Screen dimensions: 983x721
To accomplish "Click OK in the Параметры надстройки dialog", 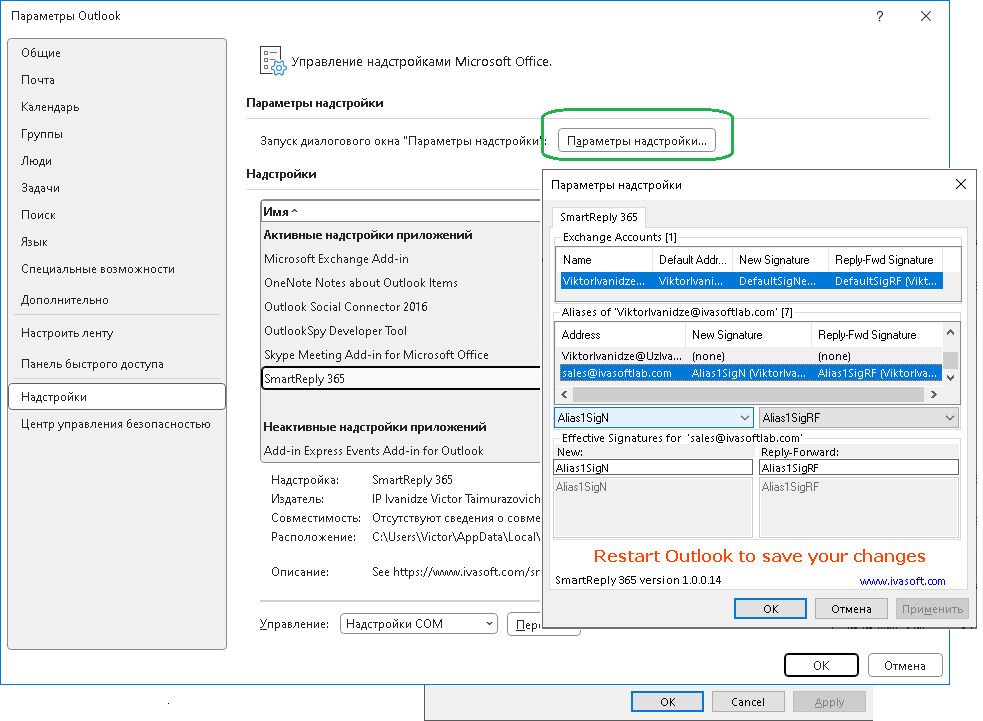I will [x=770, y=609].
